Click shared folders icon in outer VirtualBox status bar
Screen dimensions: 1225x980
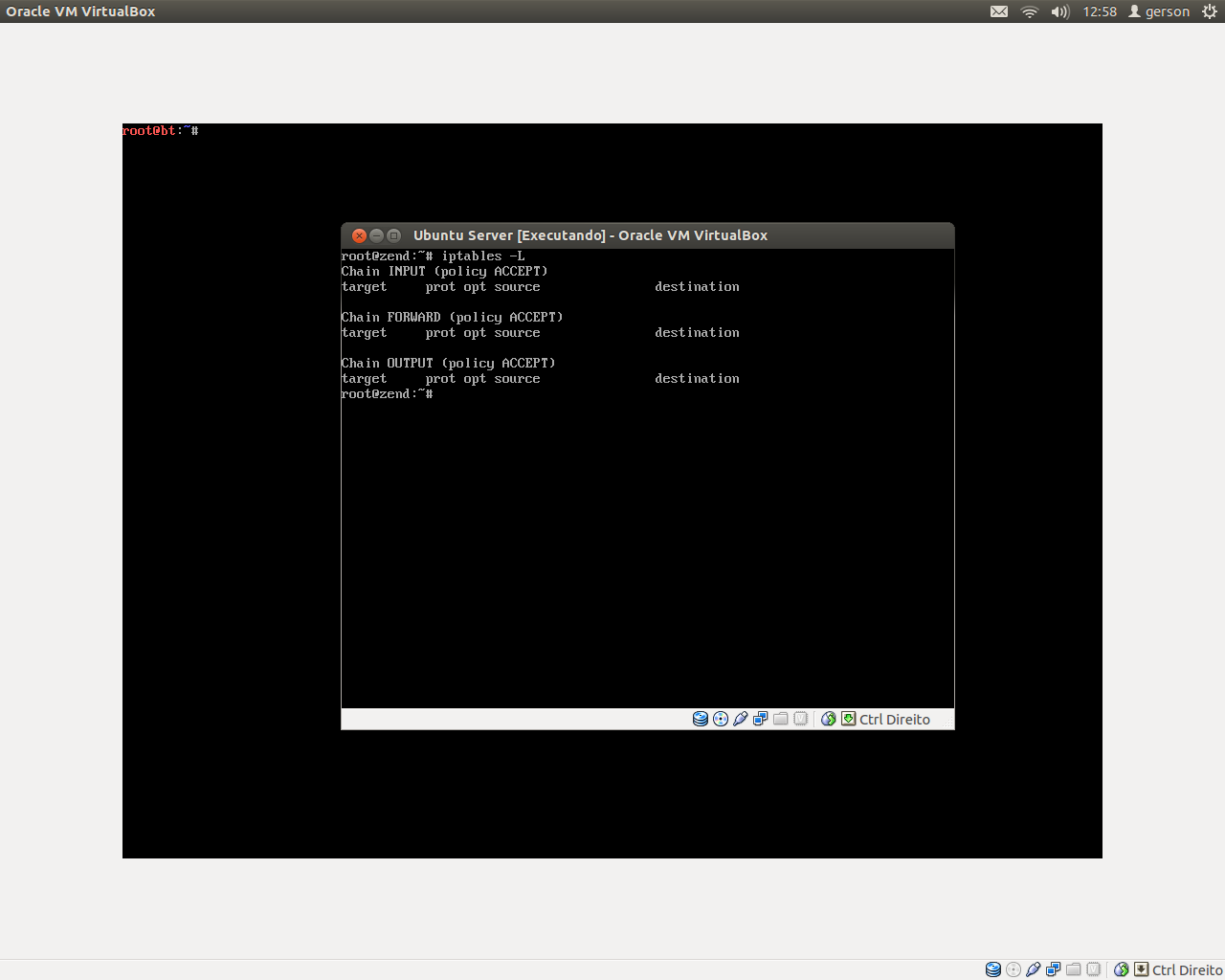(1074, 969)
